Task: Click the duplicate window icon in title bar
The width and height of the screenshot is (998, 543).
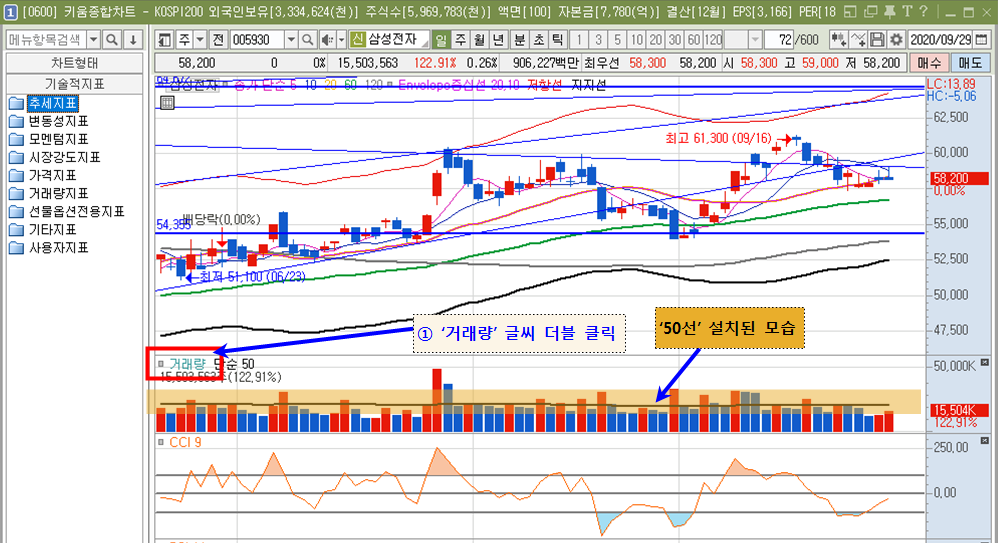Action: (870, 11)
